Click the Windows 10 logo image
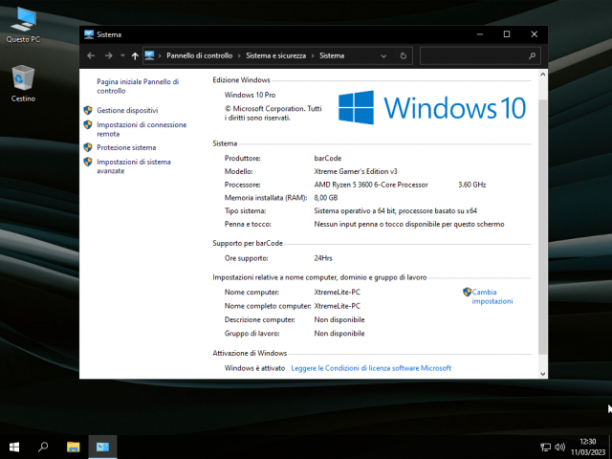Viewport: 612px width, 459px height. coord(432,108)
